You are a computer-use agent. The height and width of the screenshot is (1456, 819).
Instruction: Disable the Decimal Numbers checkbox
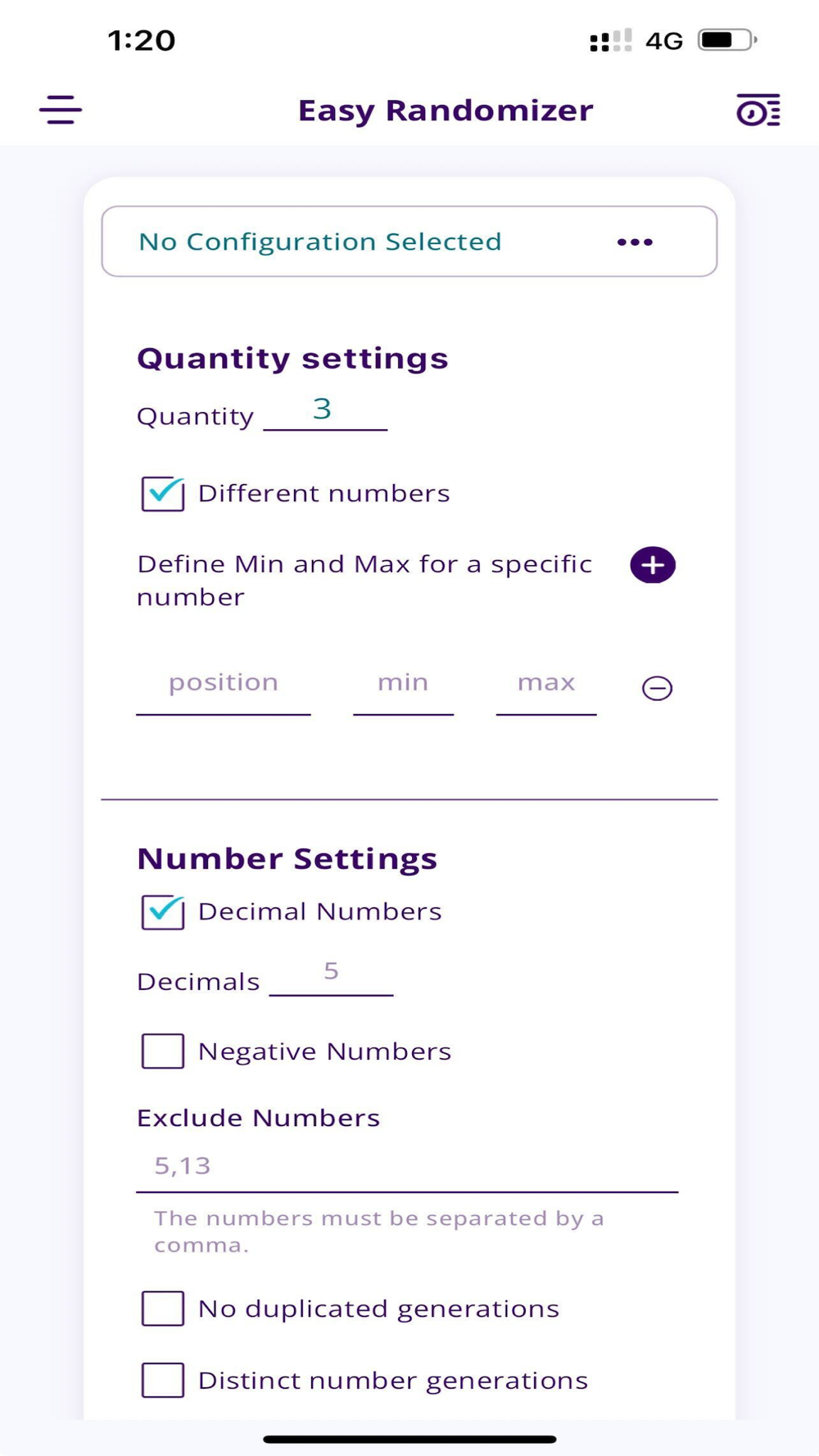163,912
